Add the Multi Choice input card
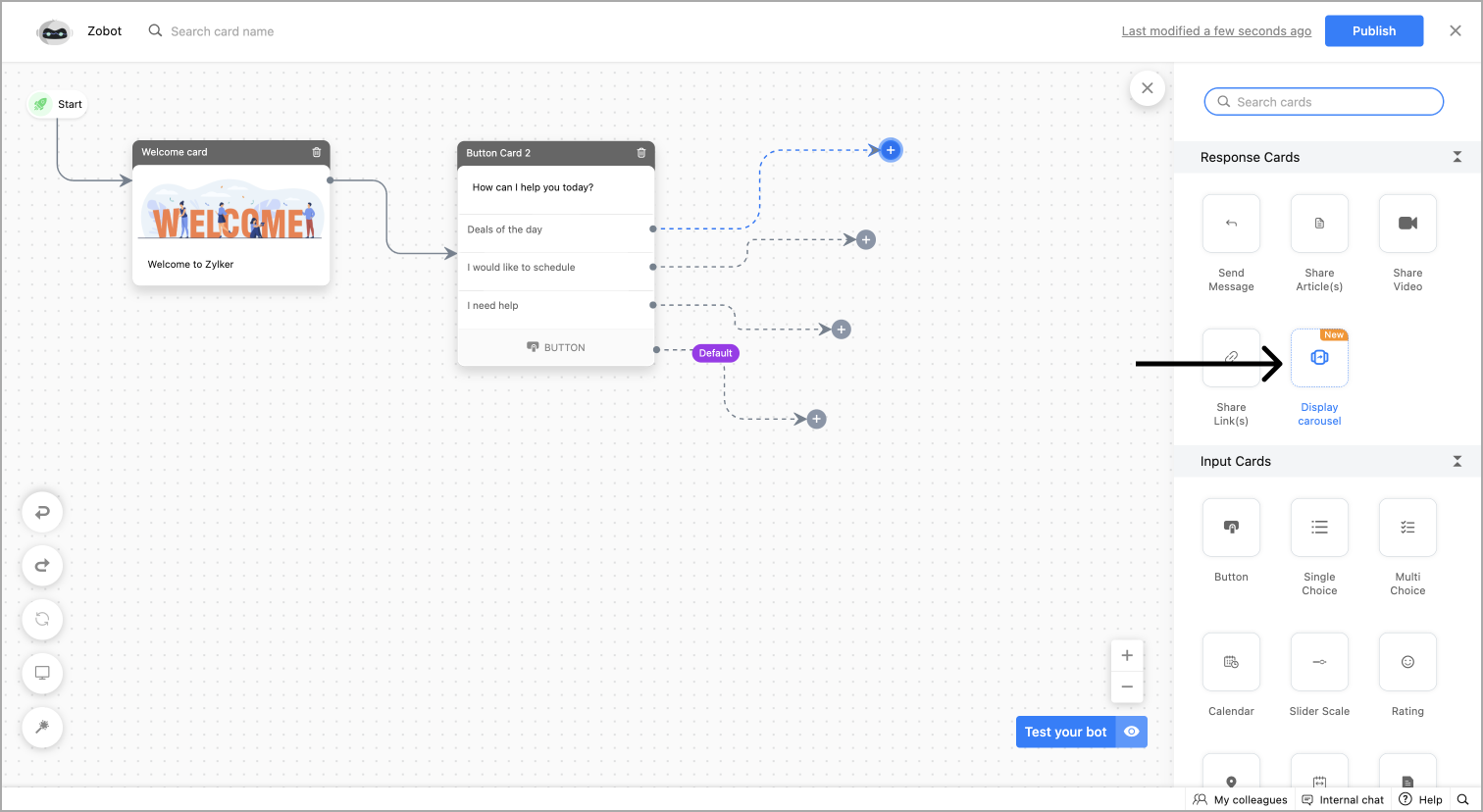Screen dimensions: 1483x812 pos(1407,528)
